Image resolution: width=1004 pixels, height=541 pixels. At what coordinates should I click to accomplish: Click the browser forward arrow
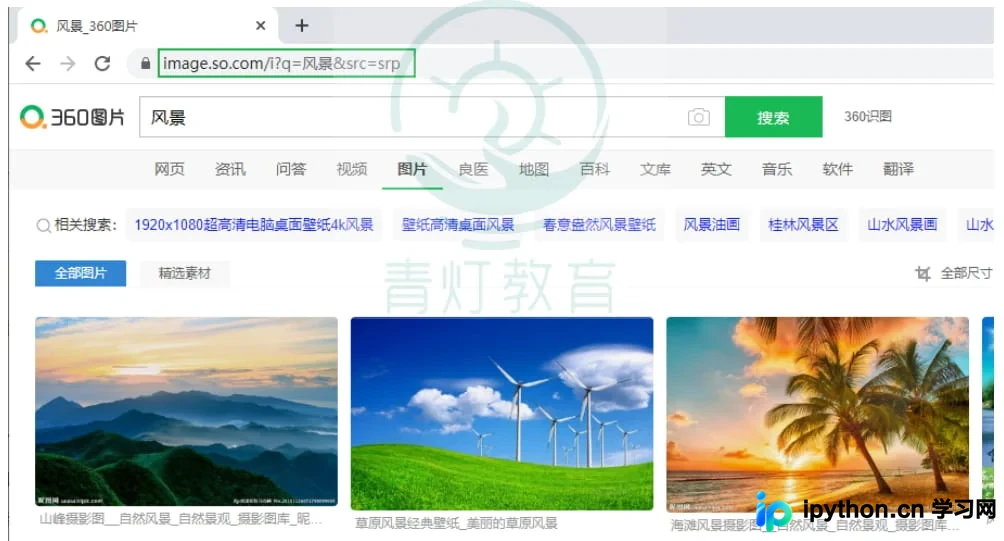[67, 63]
